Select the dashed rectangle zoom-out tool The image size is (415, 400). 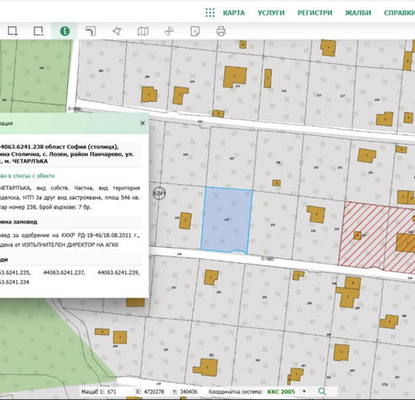[39, 31]
